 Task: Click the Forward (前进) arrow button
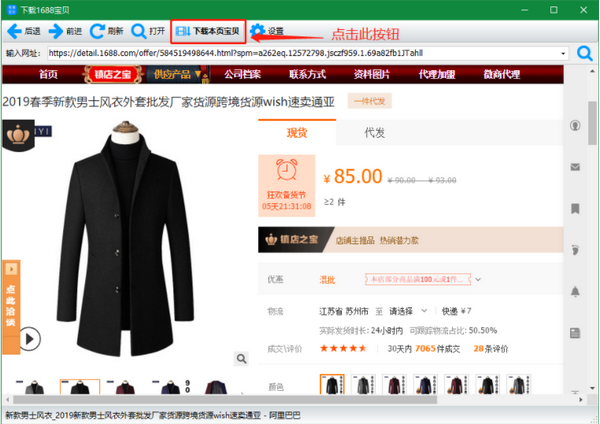(x=66, y=31)
